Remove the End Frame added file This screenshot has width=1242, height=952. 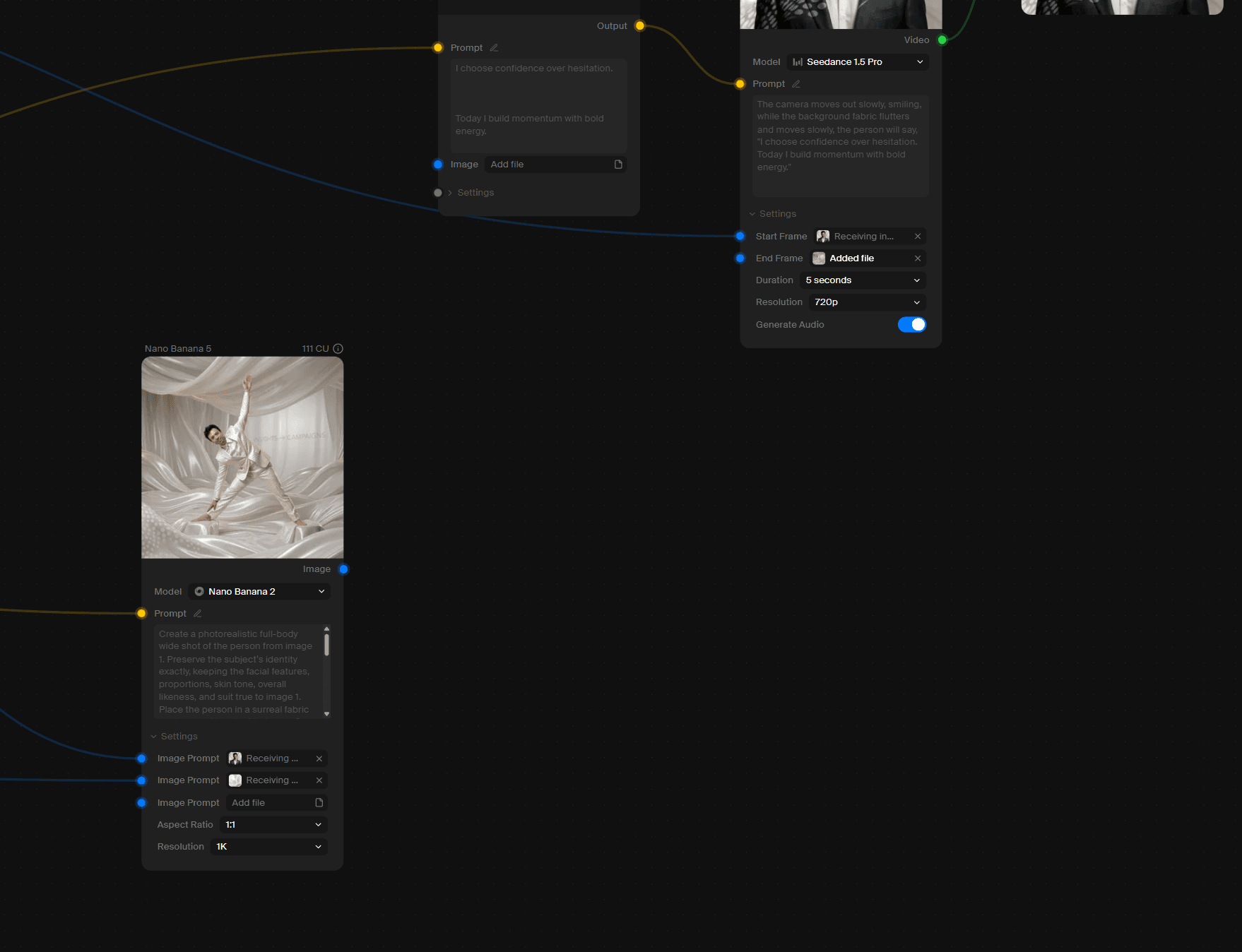click(x=917, y=258)
